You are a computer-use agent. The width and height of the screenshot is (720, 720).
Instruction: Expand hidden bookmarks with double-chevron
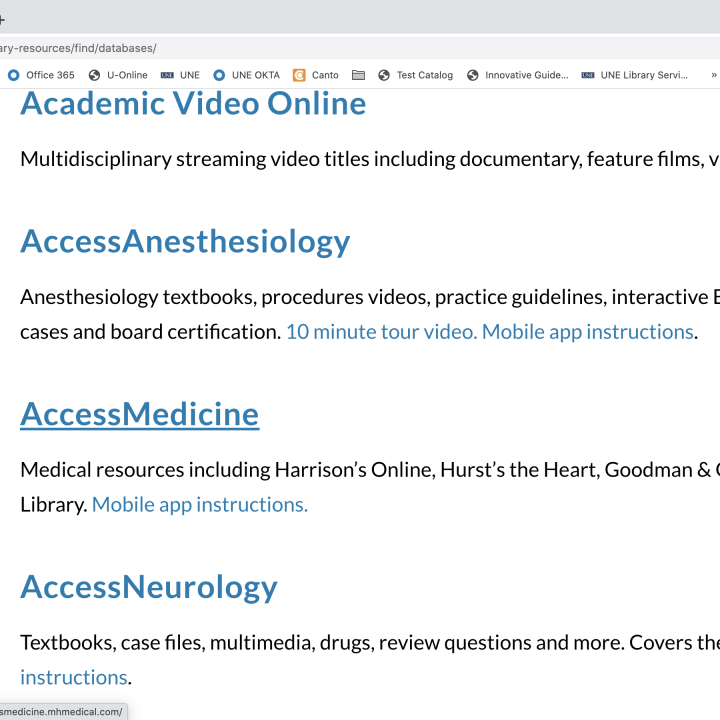[714, 75]
